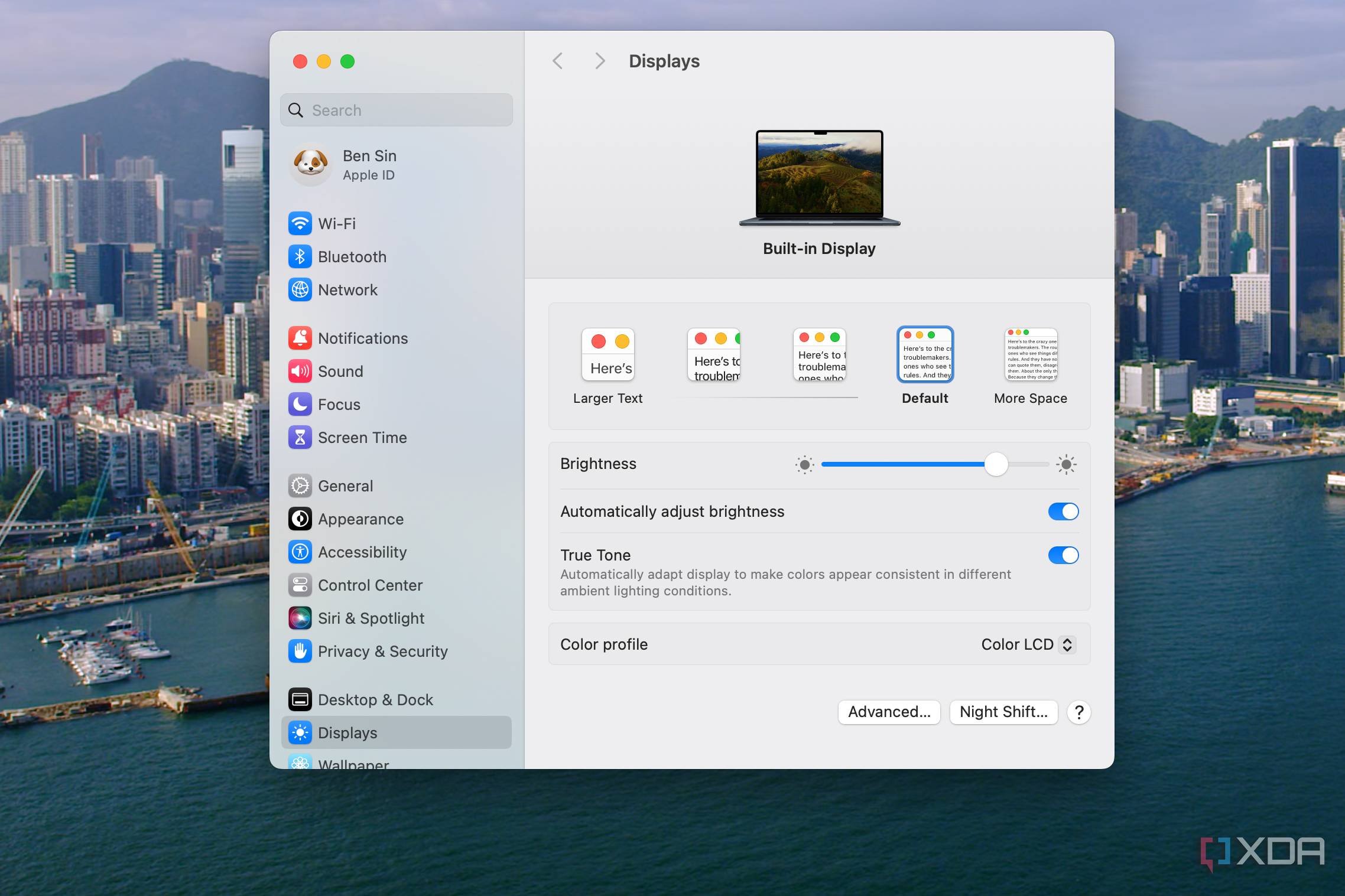Viewport: 1345px width, 896px height.
Task: Click the Focus moon icon
Action: coord(300,404)
